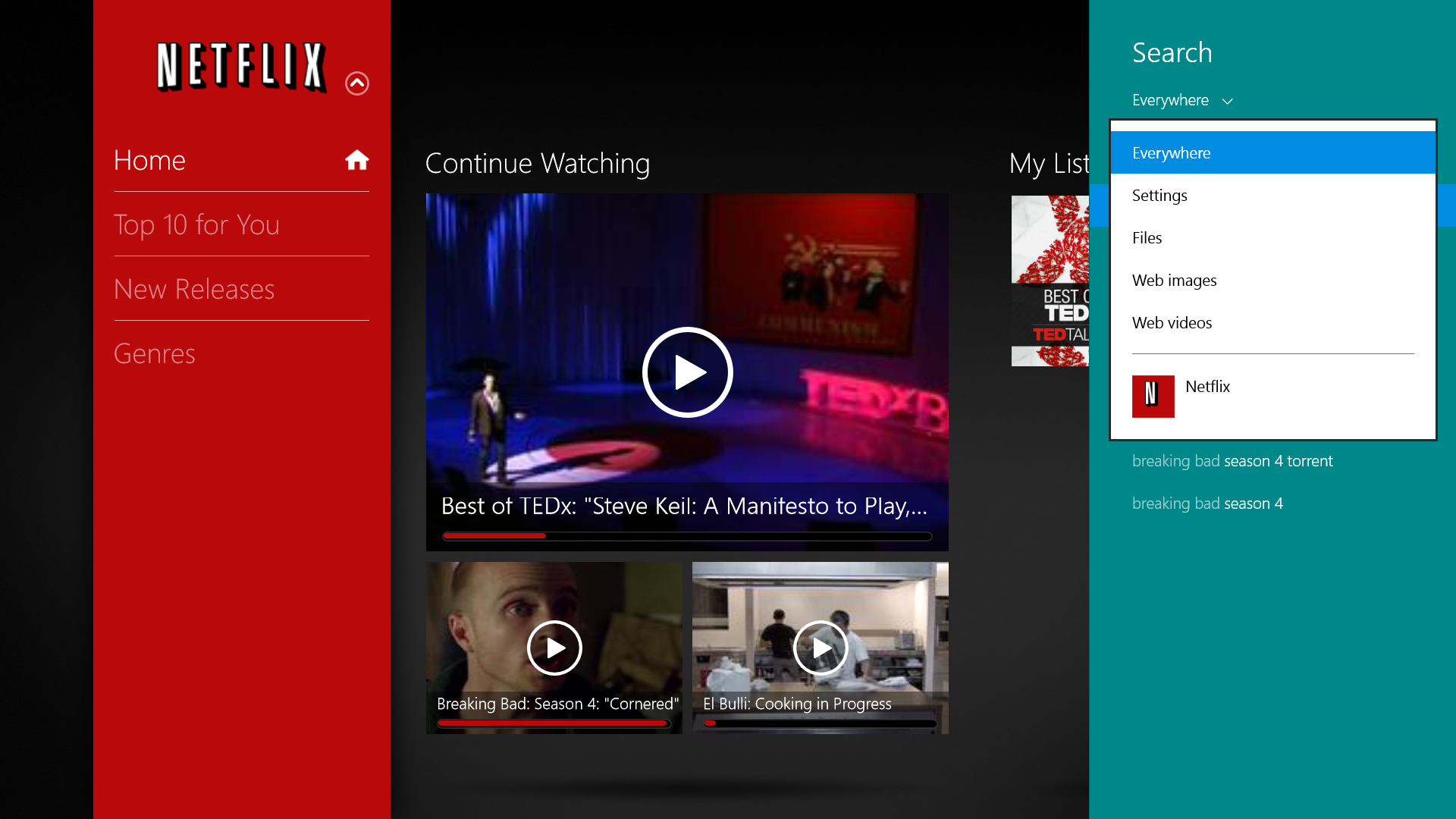Select suggestion breaking bad season 4

(1207, 504)
